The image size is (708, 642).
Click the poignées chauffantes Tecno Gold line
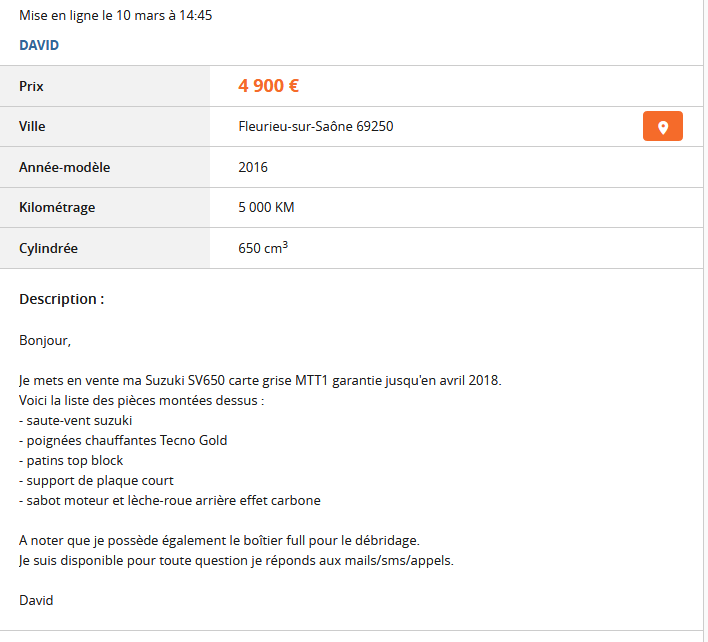click(123, 440)
